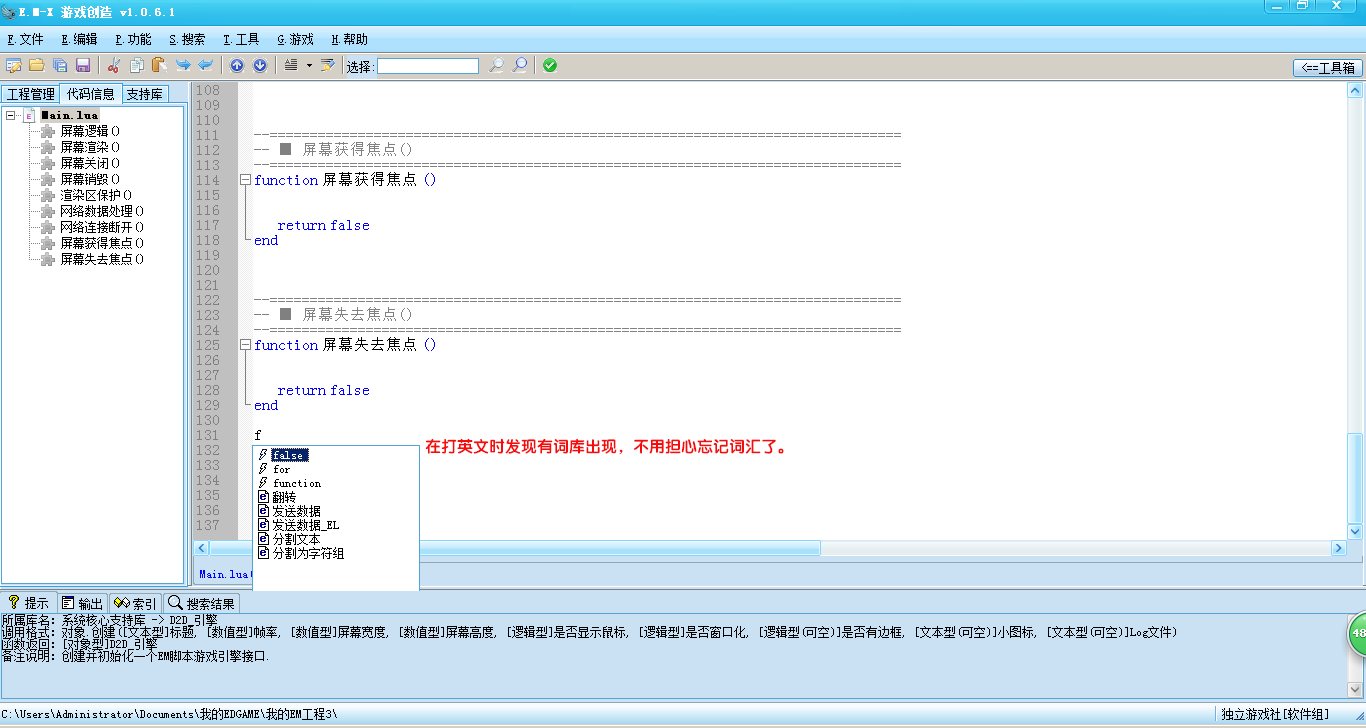Click the blue left-pointing return arrow icon
The image size is (1366, 728).
click(x=206, y=66)
